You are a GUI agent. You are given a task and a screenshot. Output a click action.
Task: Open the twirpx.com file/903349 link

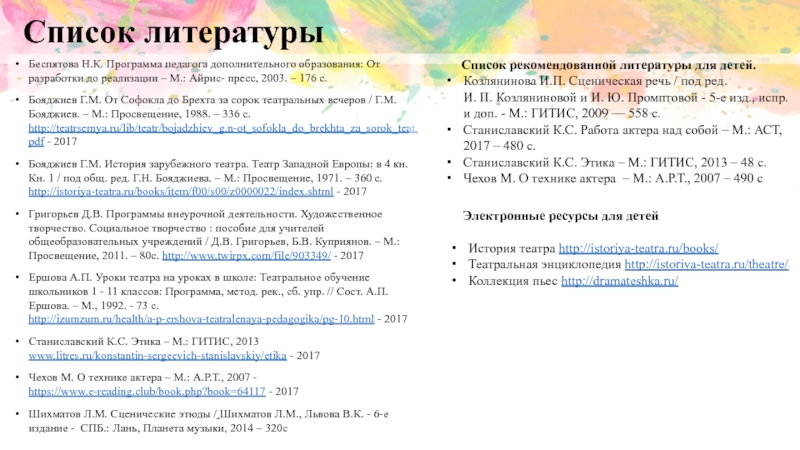coord(246,255)
